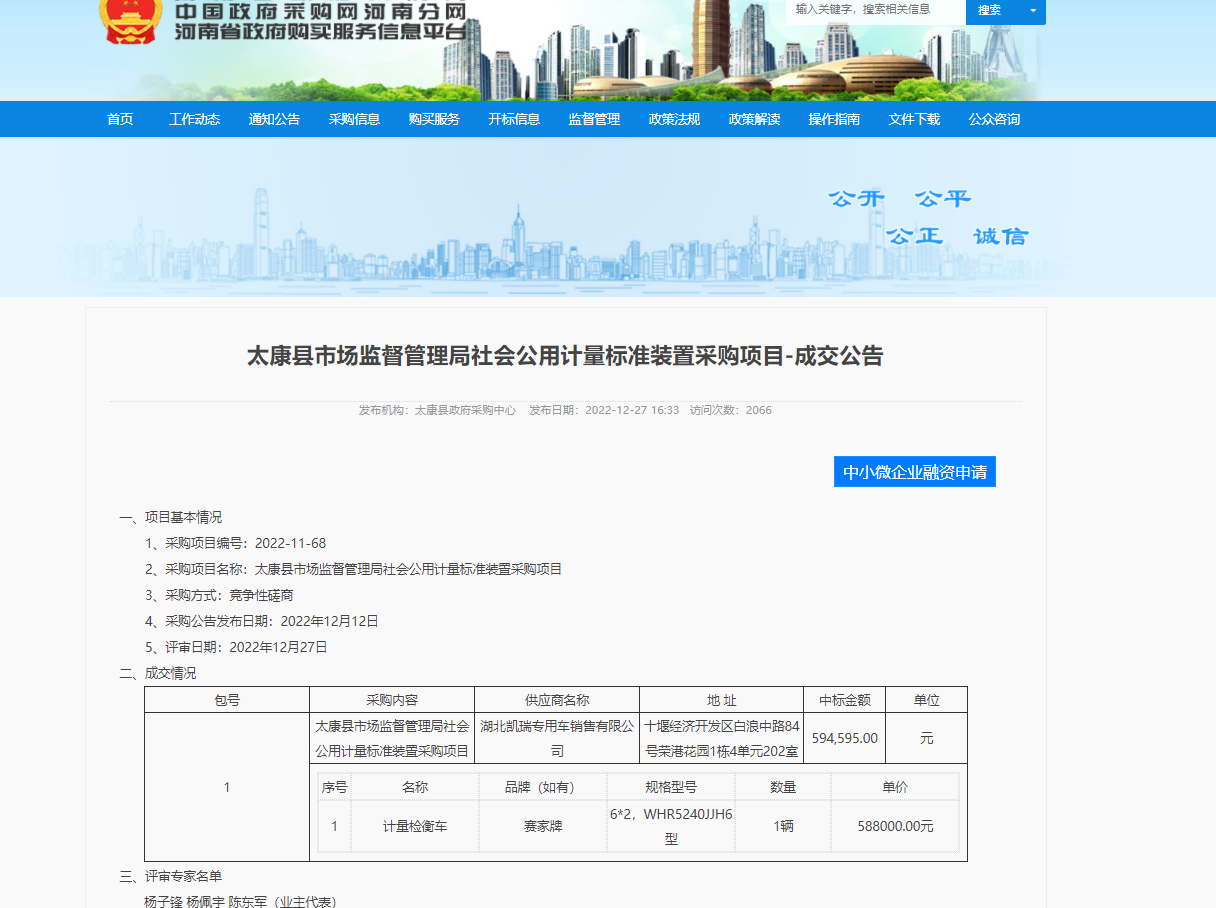Click the 搜索 search button
The width and height of the screenshot is (1216, 908).
pyautogui.click(x=990, y=11)
